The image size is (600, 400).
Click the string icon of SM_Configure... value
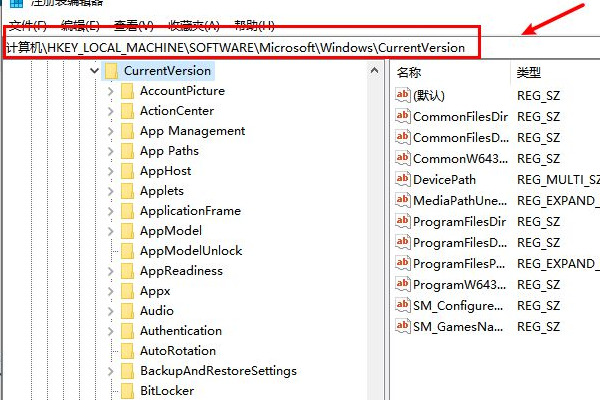(403, 305)
